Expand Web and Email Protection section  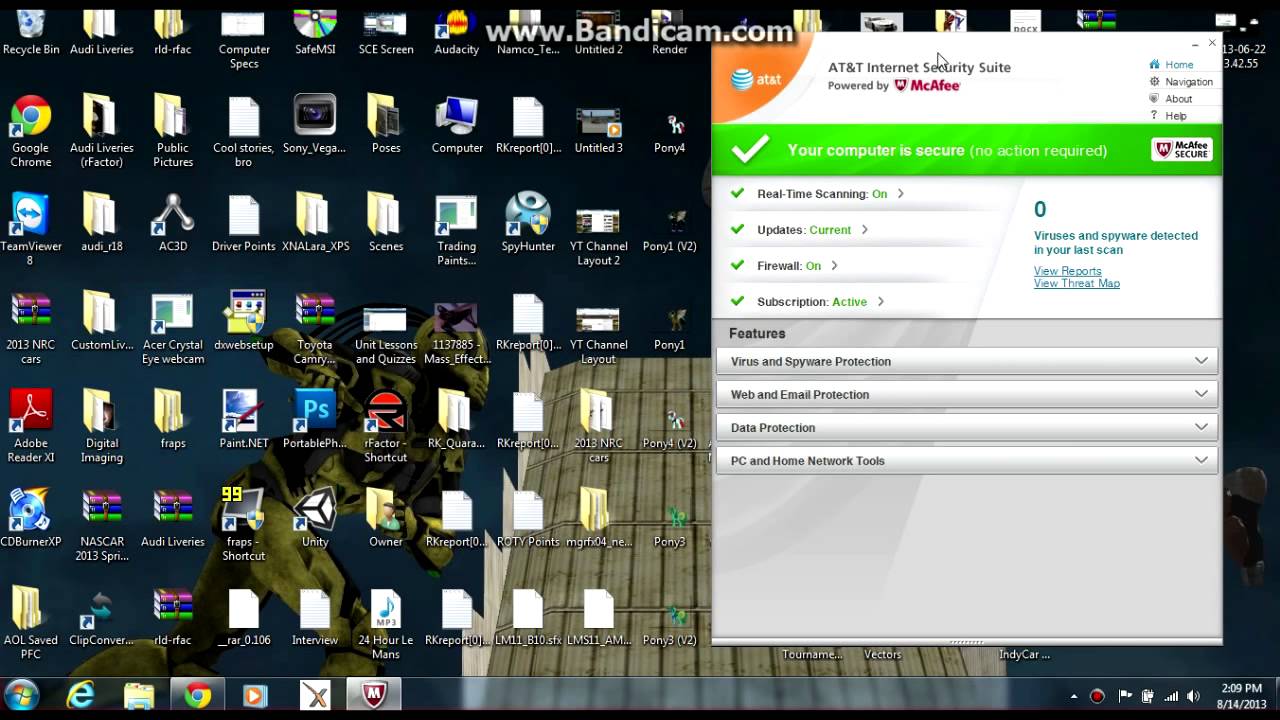[967, 394]
